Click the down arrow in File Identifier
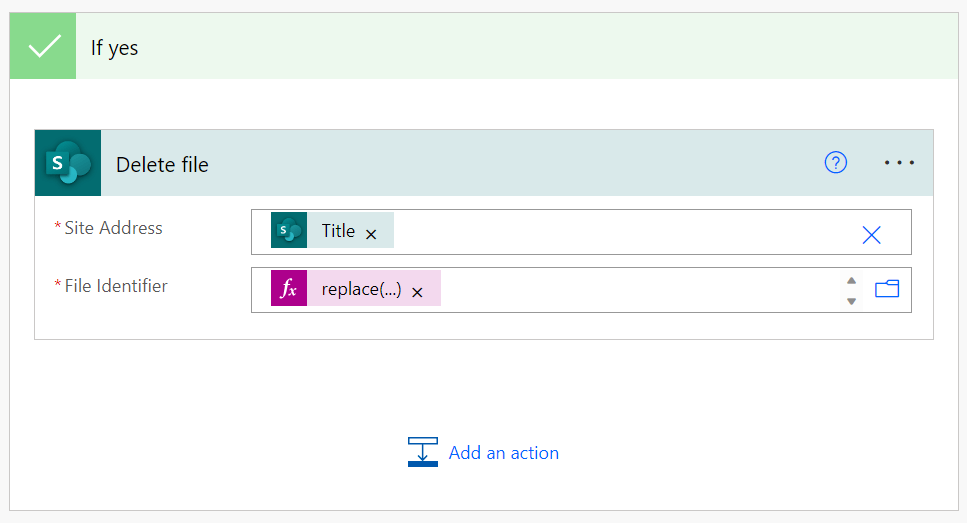The width and height of the screenshot is (967, 523). (x=851, y=300)
